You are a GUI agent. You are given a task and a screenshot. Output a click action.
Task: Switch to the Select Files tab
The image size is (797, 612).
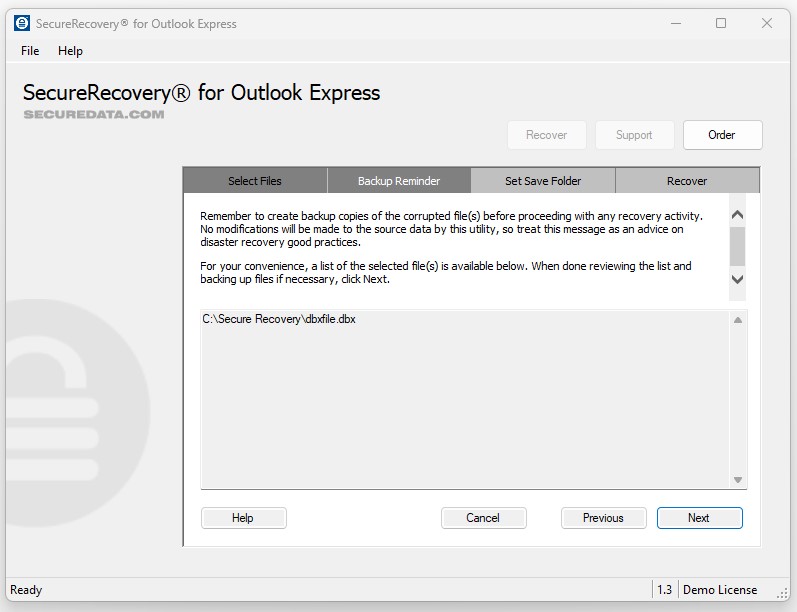click(x=255, y=181)
